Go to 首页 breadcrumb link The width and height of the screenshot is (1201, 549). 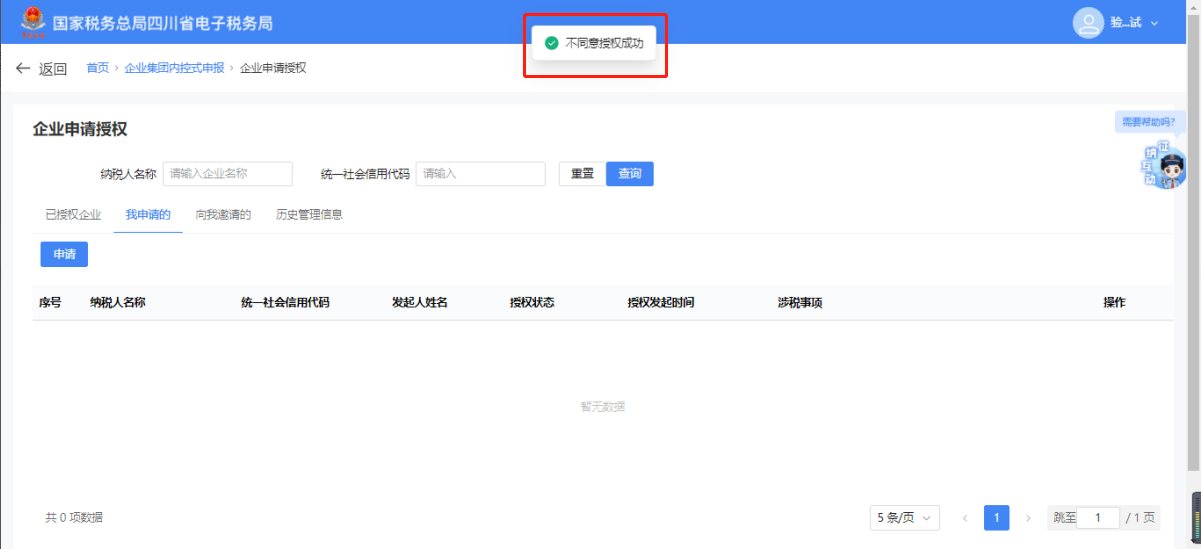coord(98,68)
